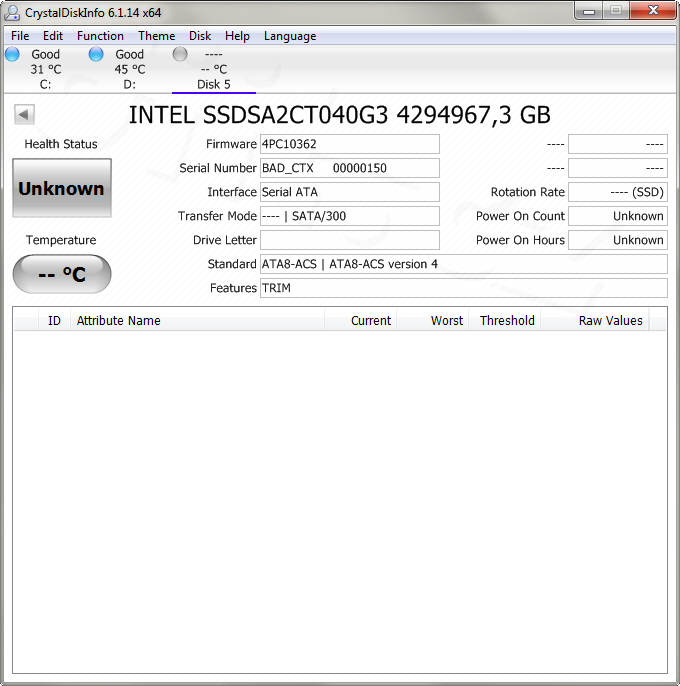Open the File menu
Image resolution: width=680 pixels, height=686 pixels.
(20, 36)
